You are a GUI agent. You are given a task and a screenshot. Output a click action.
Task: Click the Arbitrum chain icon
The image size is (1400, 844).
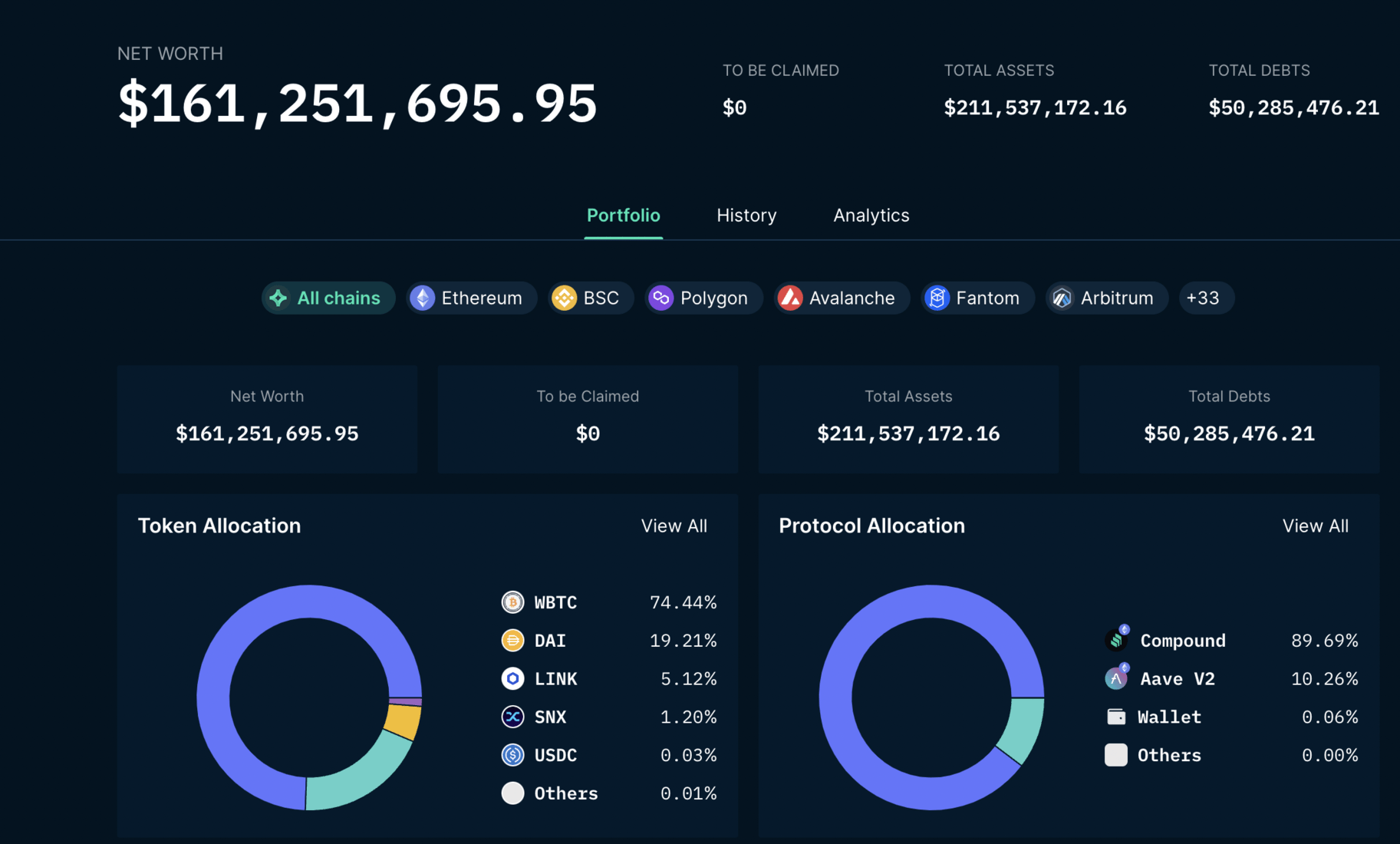click(1062, 298)
